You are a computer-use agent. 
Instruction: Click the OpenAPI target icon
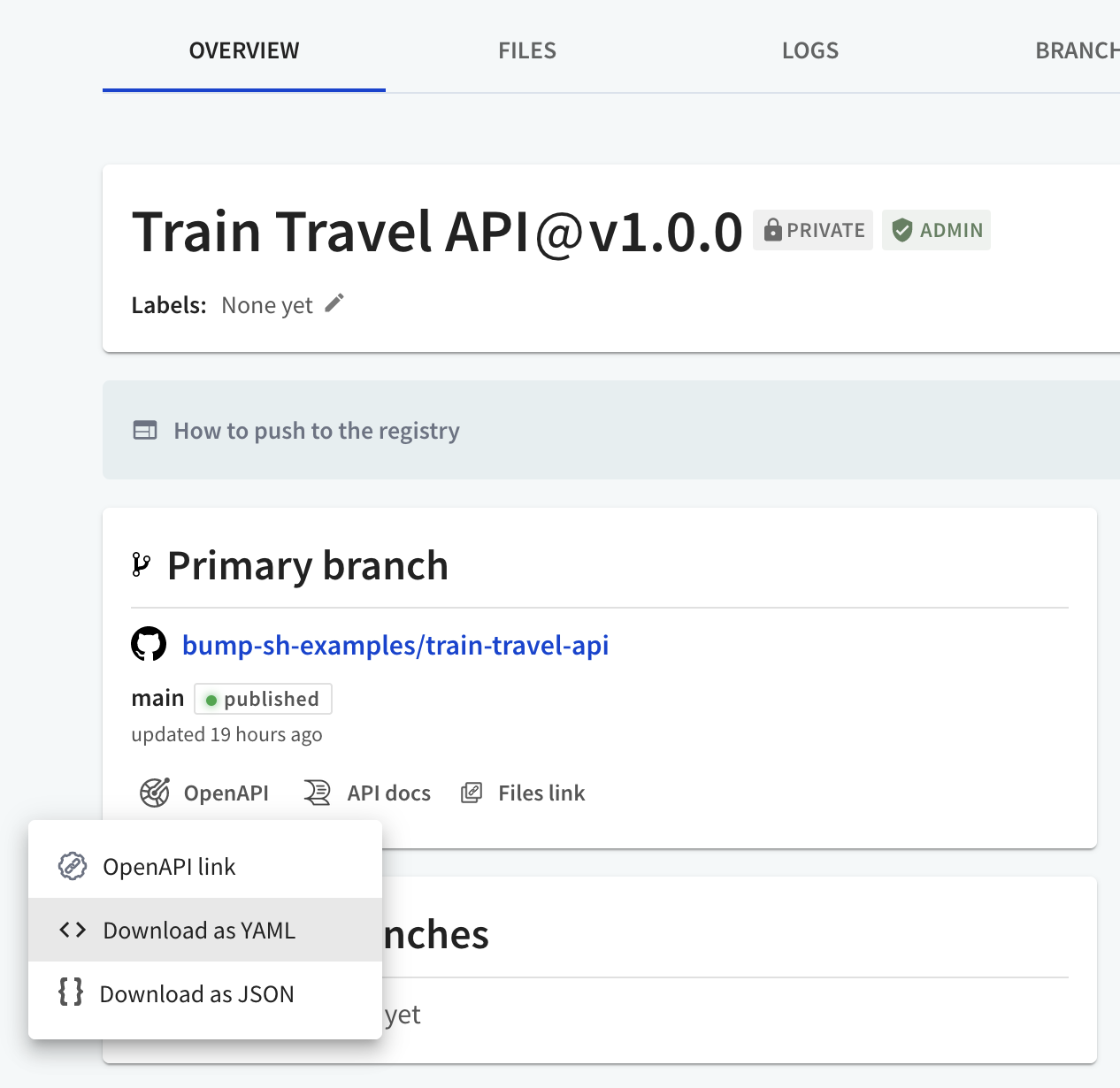[x=155, y=793]
